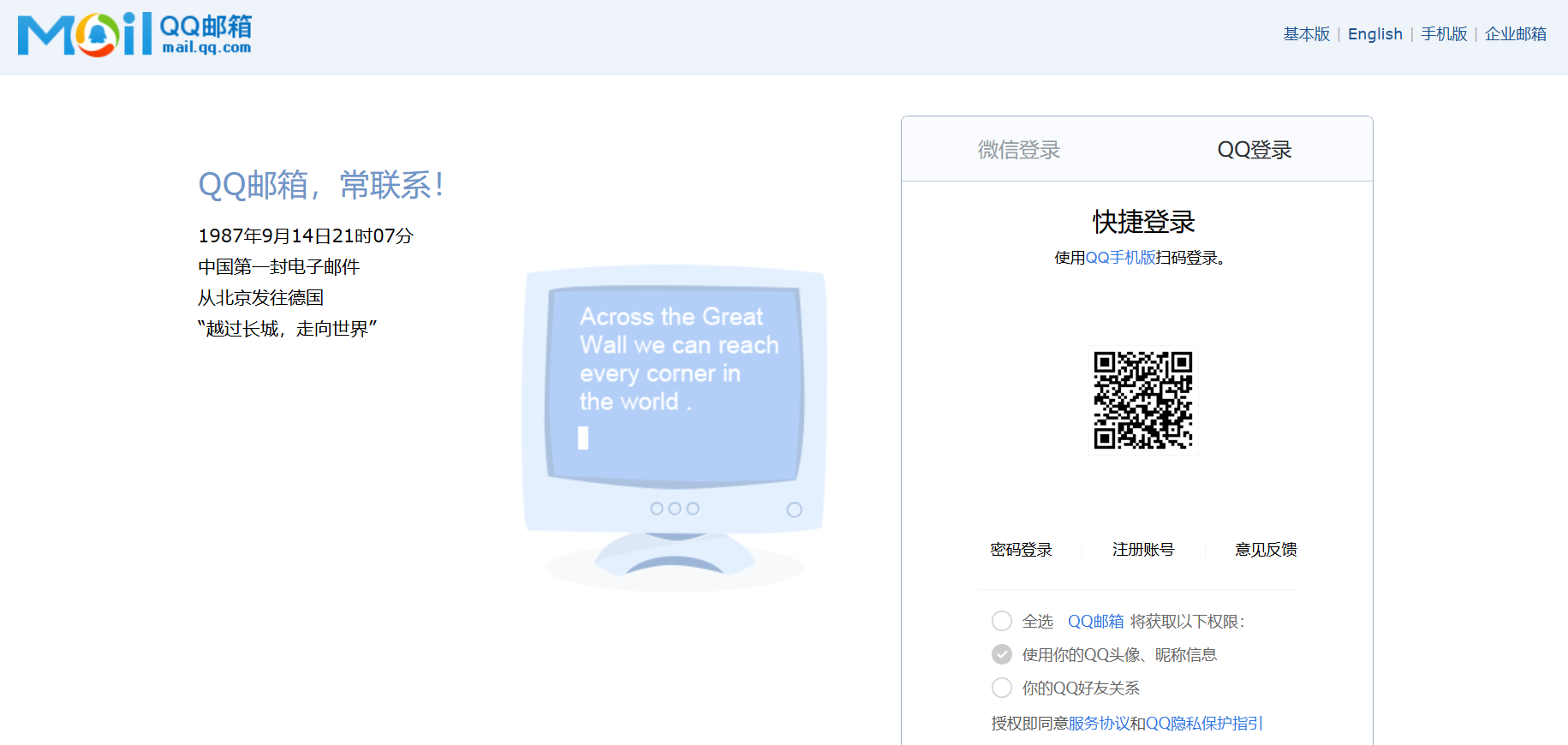Toggle the 全选 select-all checkbox

pyautogui.click(x=1002, y=621)
